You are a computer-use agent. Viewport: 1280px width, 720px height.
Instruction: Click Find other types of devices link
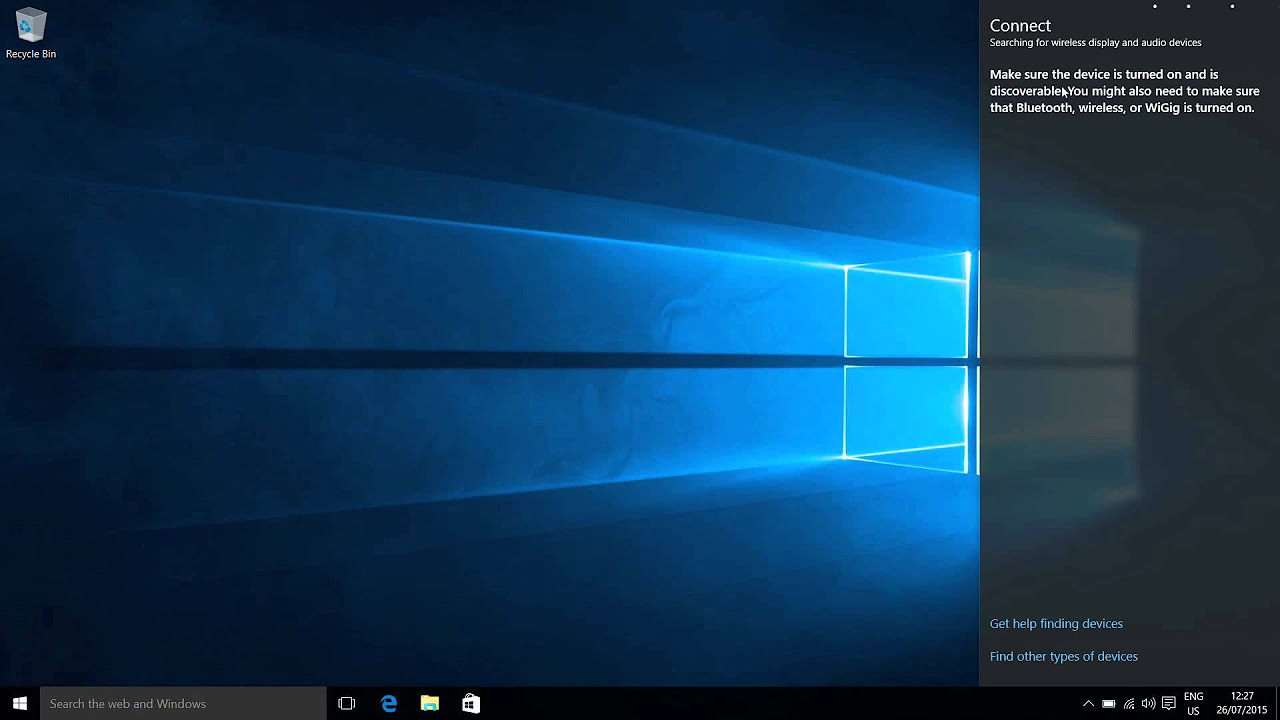(x=1064, y=657)
